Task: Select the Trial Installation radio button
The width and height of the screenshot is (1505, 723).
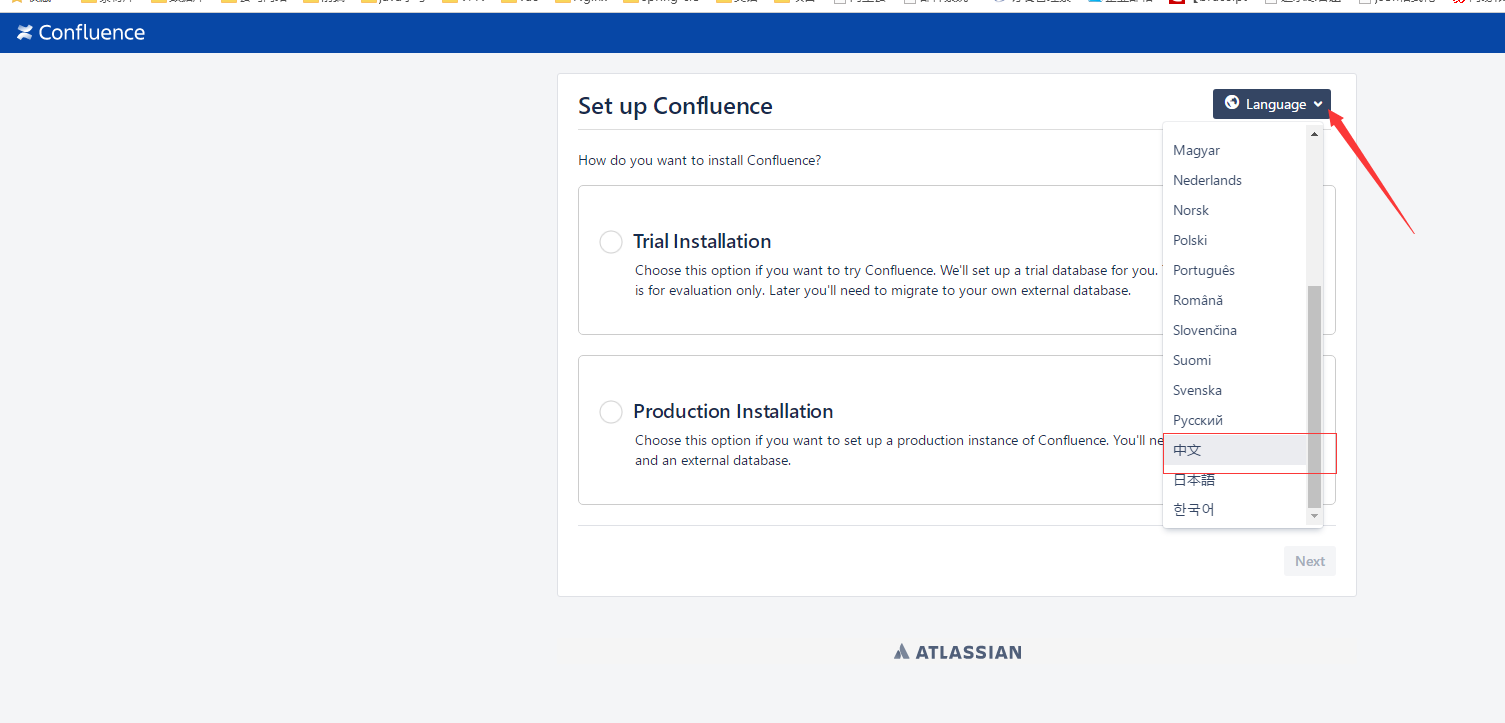Action: [611, 241]
